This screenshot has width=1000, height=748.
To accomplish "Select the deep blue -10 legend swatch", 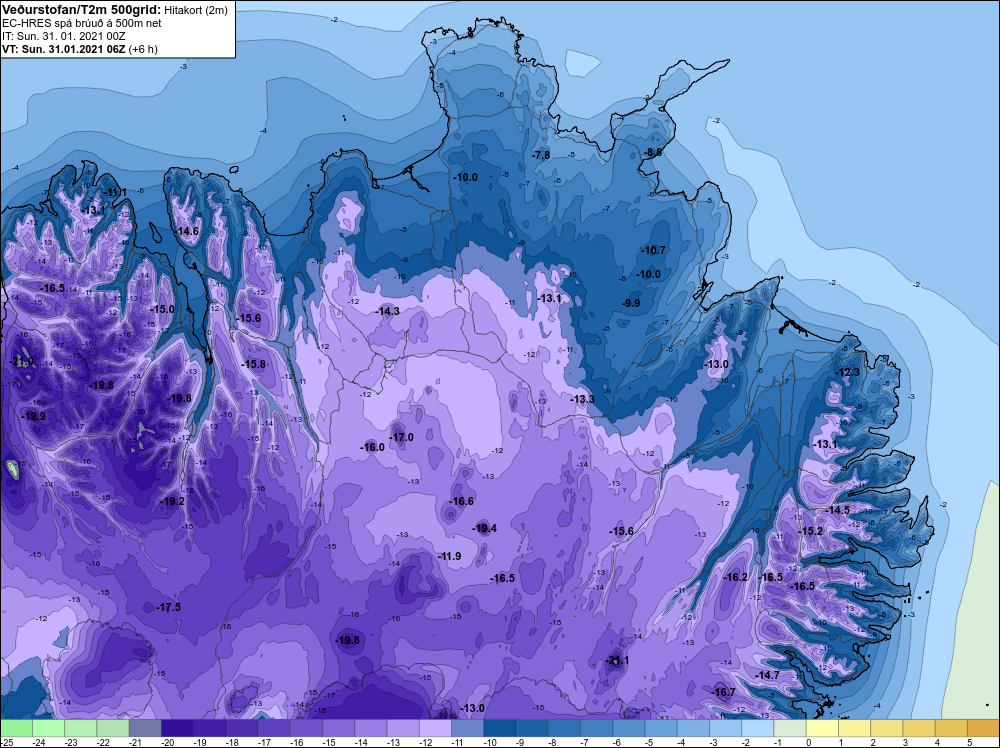I will pyautogui.click(x=499, y=728).
